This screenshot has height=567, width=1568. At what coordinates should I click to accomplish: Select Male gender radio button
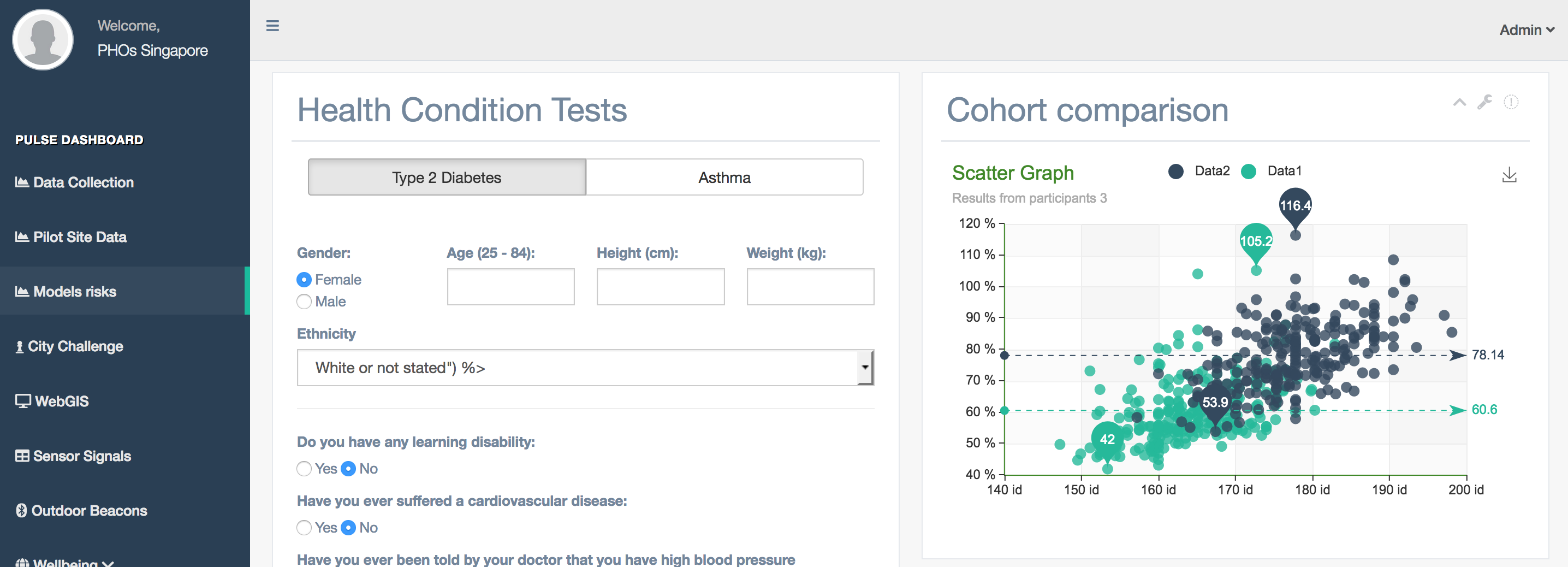coord(304,302)
